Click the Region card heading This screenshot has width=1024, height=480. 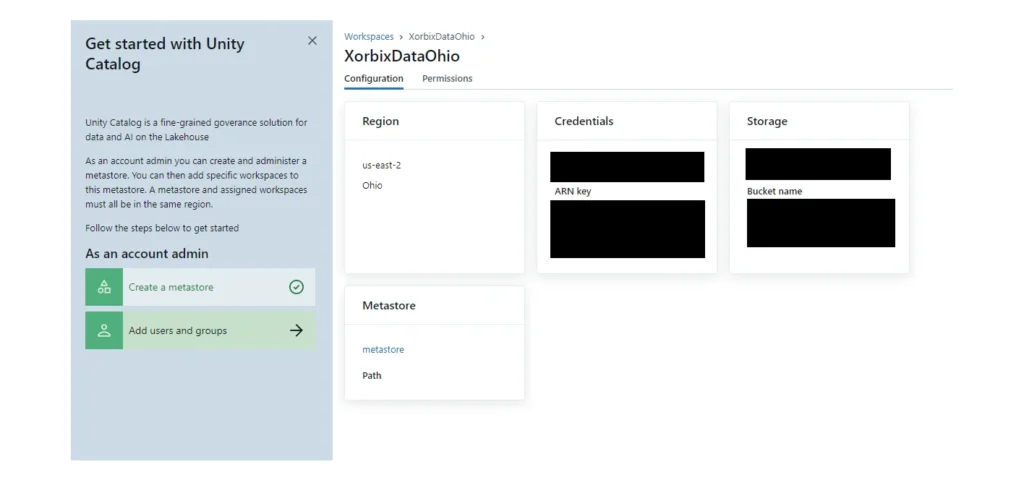coord(381,121)
